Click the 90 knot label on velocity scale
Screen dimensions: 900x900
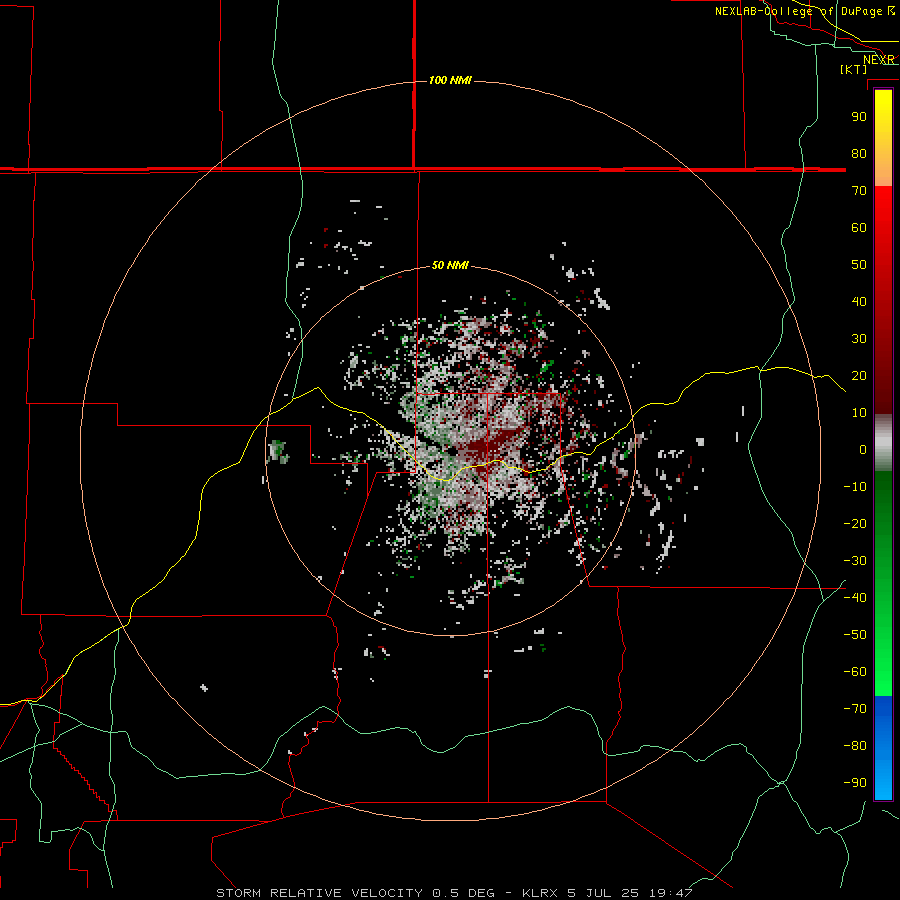pos(859,117)
